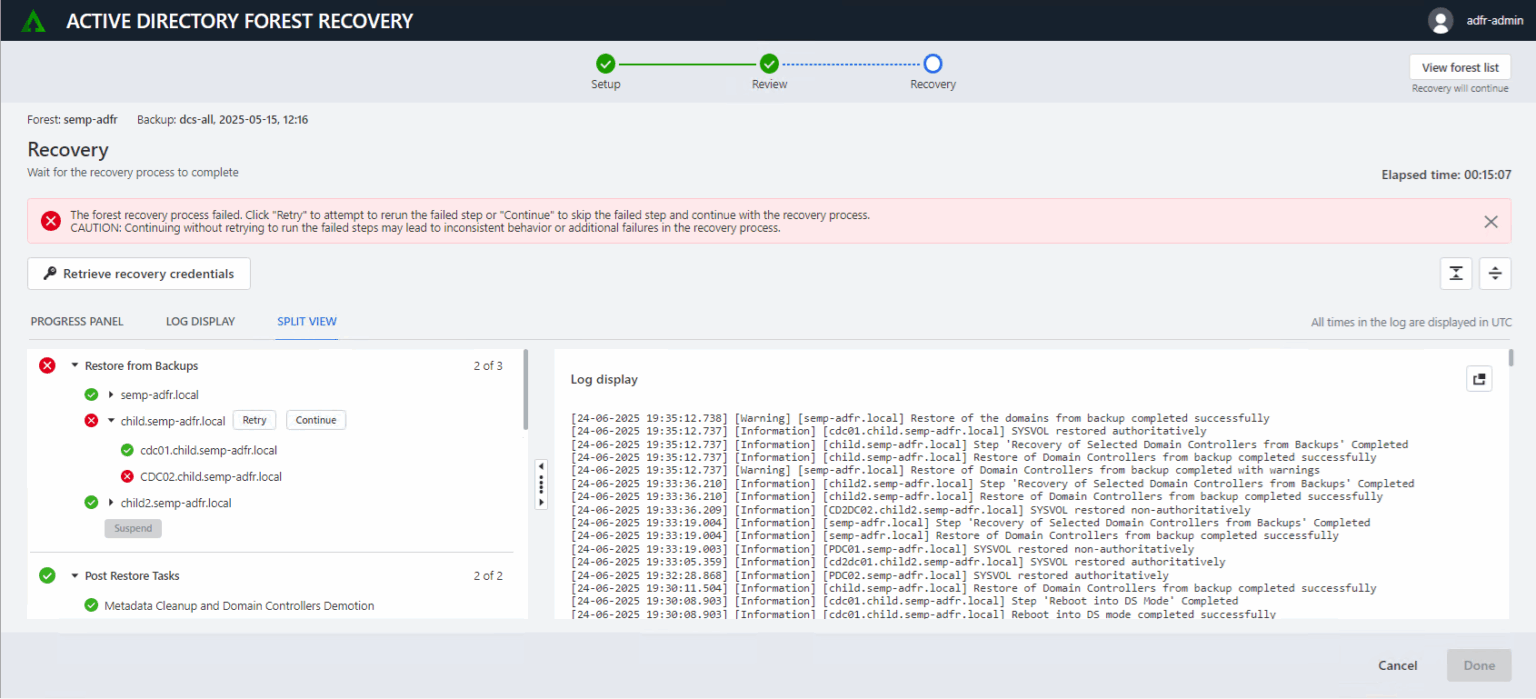The height and width of the screenshot is (699, 1536).
Task: Click the collapse all steps icon button
Action: (1456, 274)
